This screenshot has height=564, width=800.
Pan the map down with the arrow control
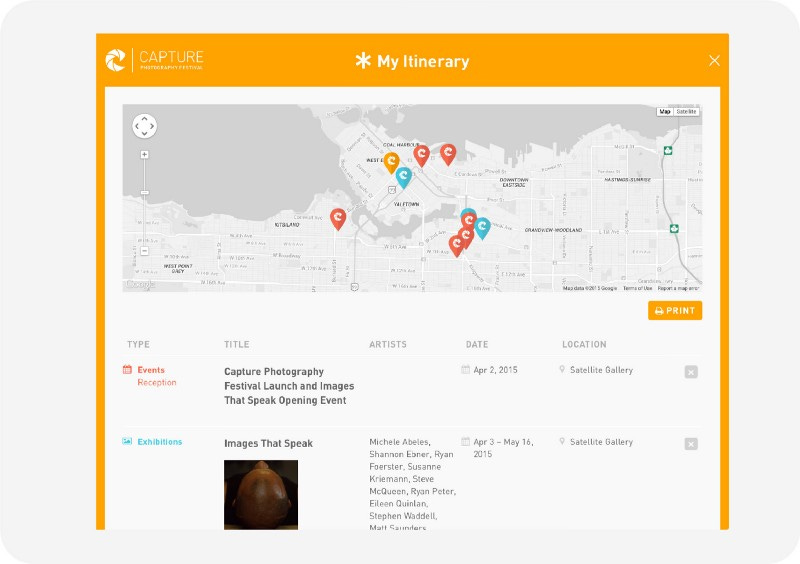tap(144, 134)
